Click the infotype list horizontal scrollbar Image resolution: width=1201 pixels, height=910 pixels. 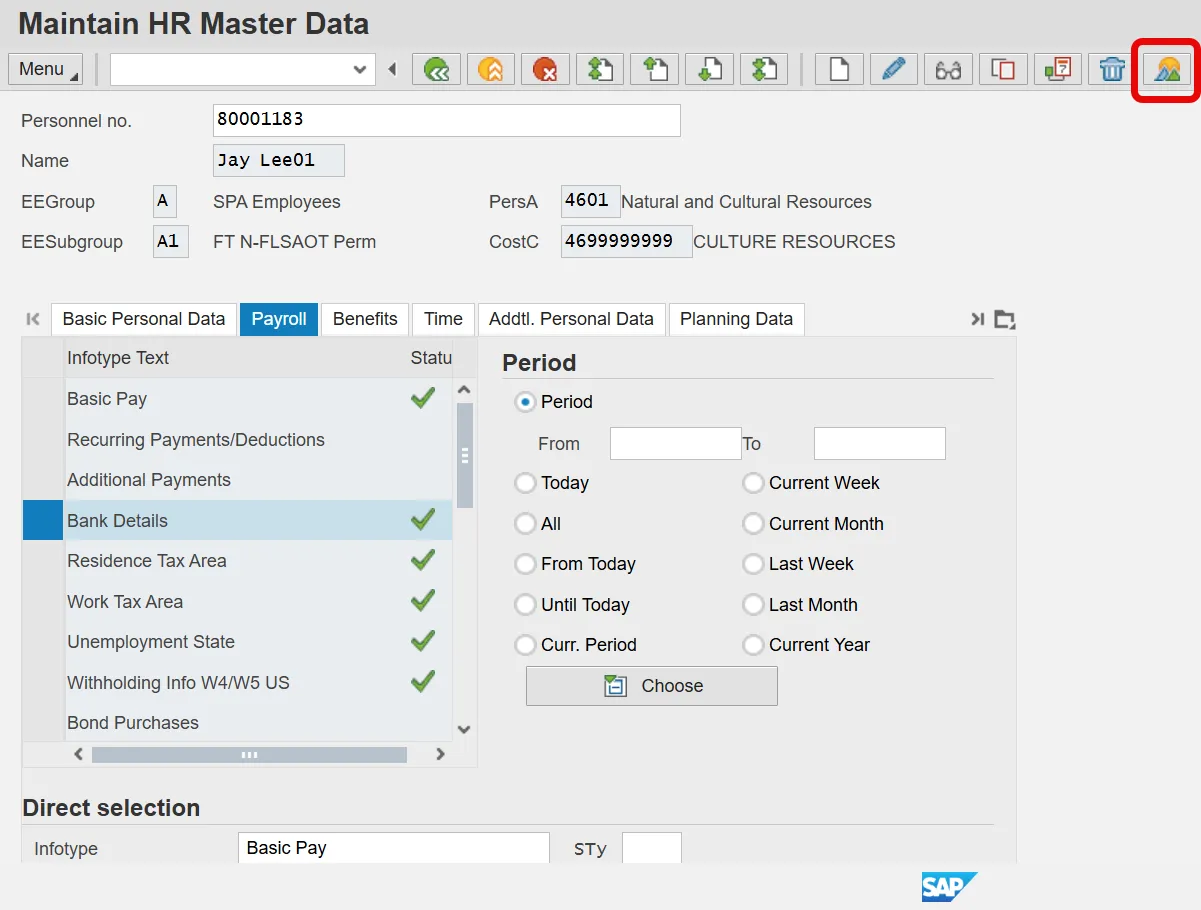(x=249, y=755)
